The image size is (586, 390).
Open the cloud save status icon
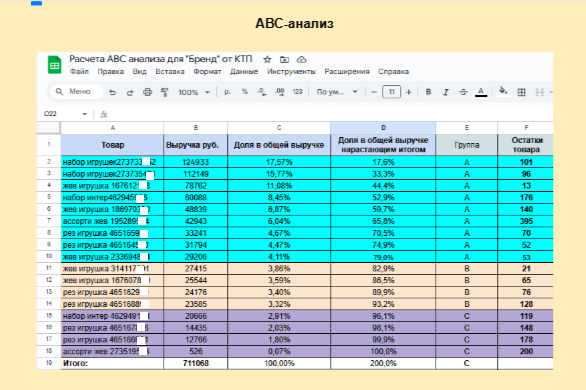point(302,59)
